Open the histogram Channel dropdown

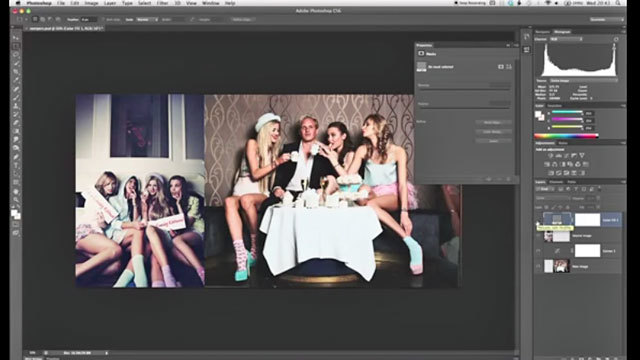point(566,39)
